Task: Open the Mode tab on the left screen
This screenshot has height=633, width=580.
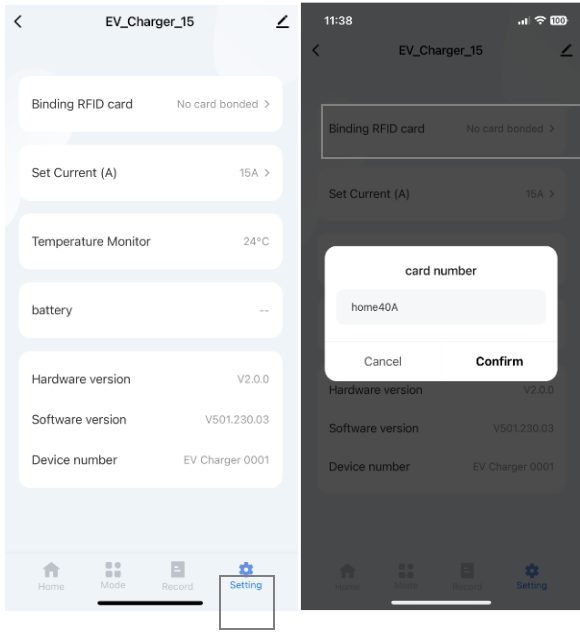Action: (x=113, y=576)
